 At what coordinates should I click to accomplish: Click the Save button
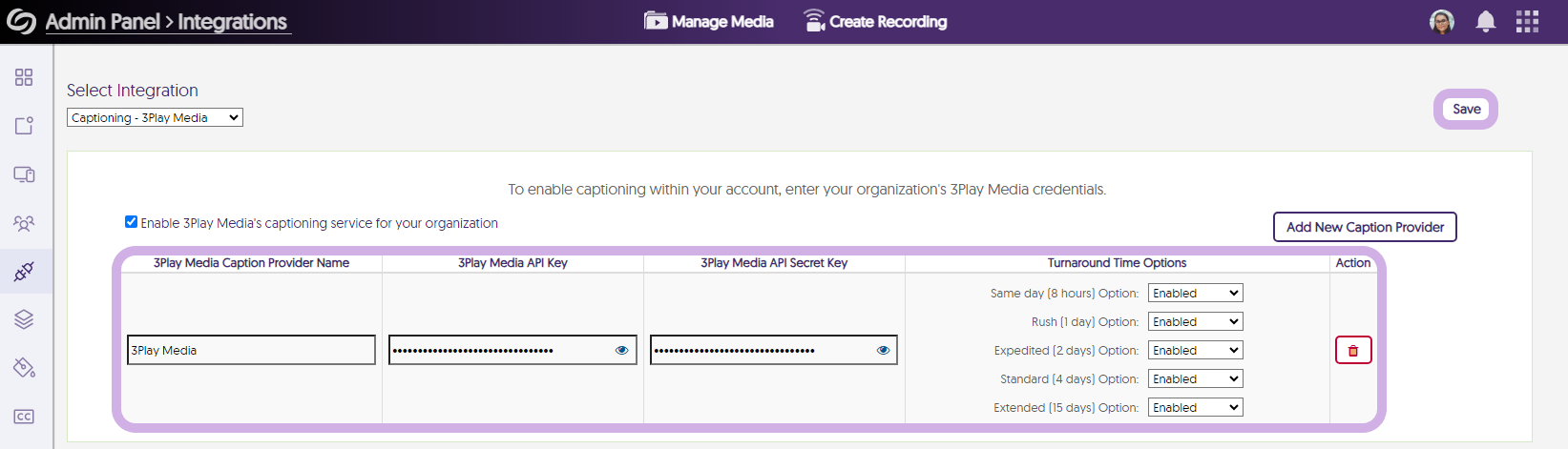pyautogui.click(x=1466, y=109)
